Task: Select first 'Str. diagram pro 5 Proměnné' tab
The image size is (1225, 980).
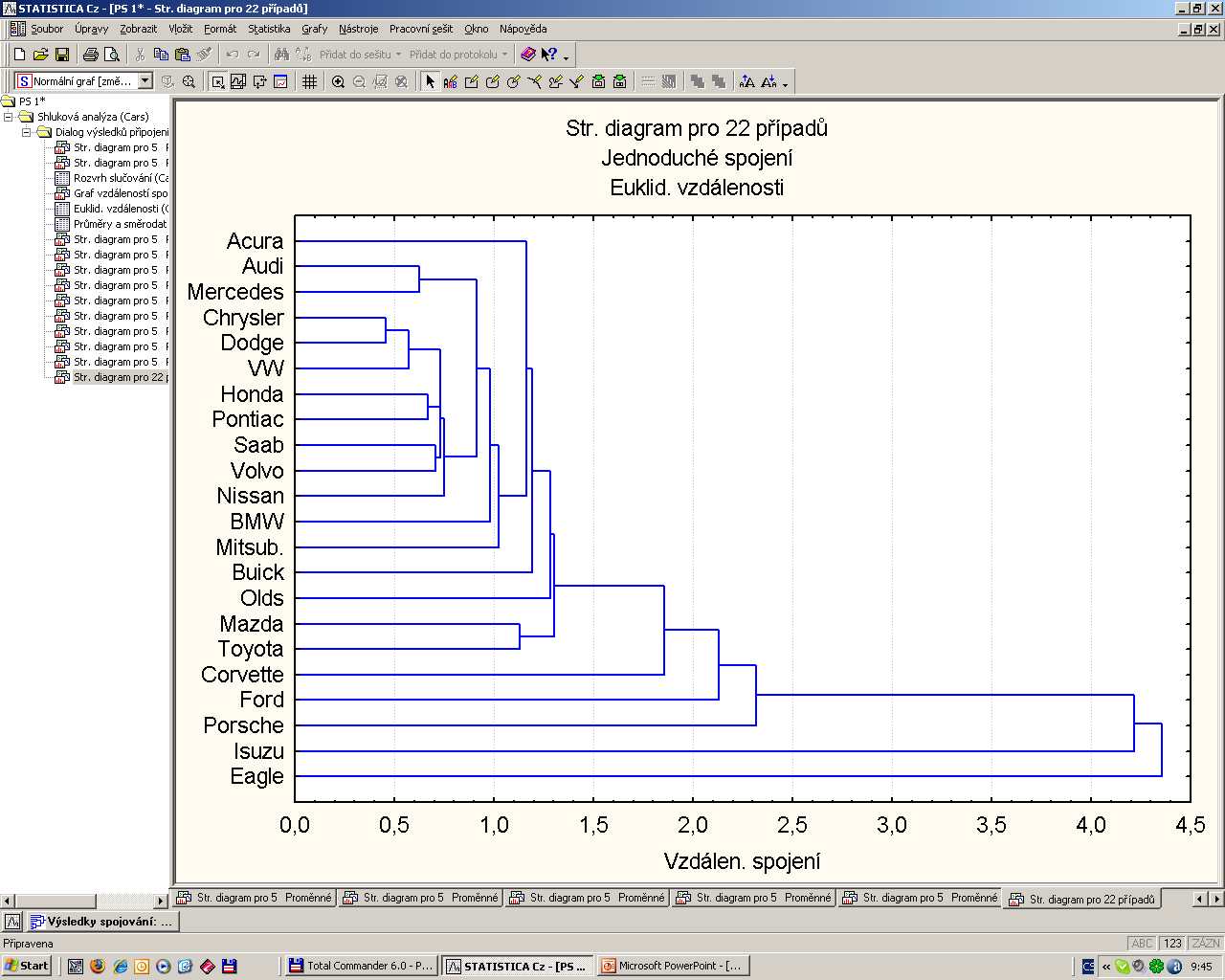Action: [x=255, y=898]
